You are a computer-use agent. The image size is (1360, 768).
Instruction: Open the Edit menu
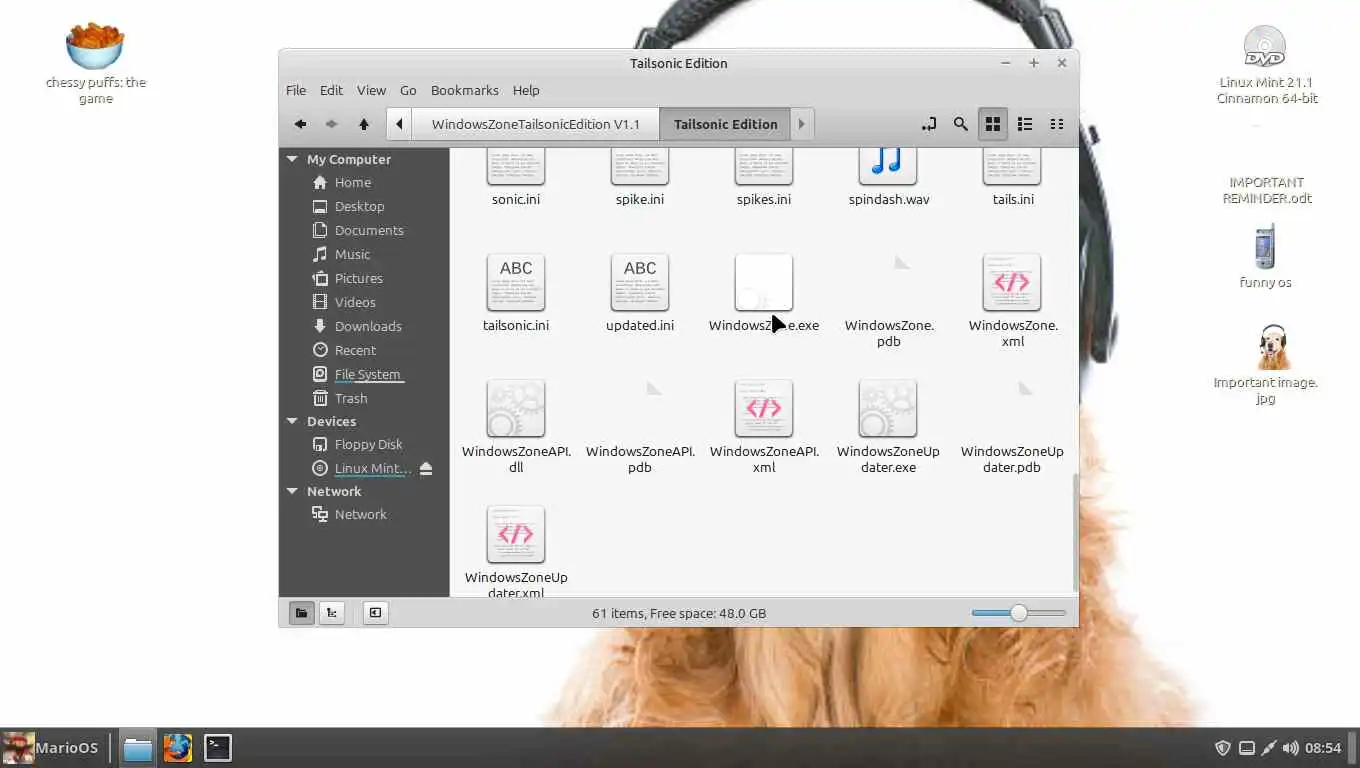(331, 90)
